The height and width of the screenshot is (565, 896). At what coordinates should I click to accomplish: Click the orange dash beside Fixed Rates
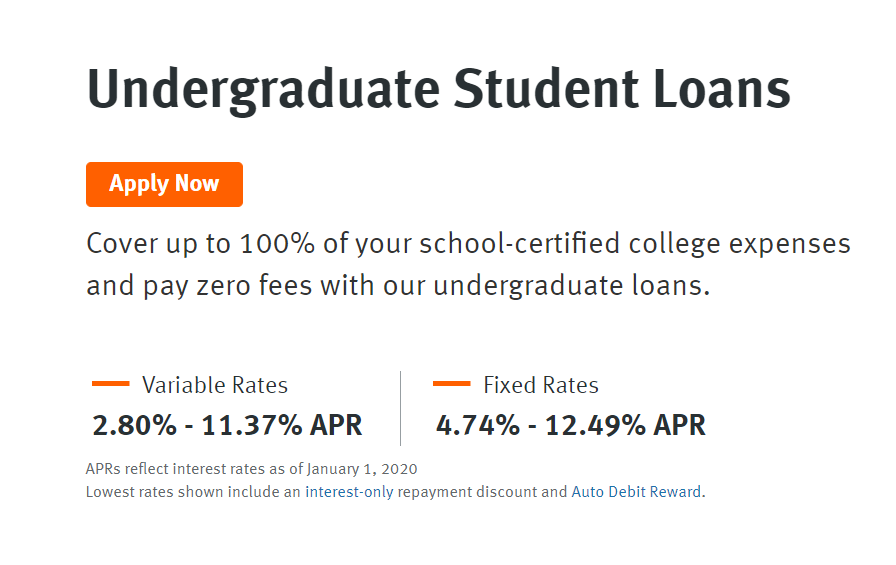point(451,384)
